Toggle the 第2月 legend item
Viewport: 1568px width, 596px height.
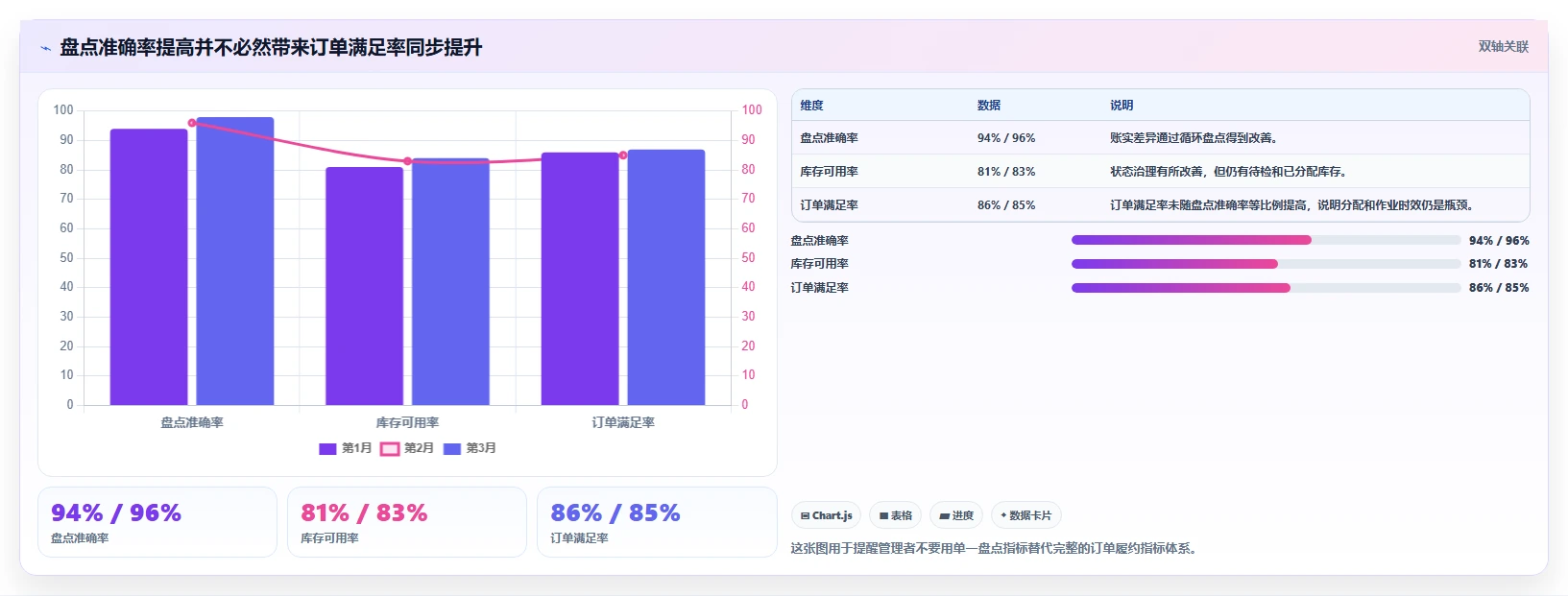407,448
